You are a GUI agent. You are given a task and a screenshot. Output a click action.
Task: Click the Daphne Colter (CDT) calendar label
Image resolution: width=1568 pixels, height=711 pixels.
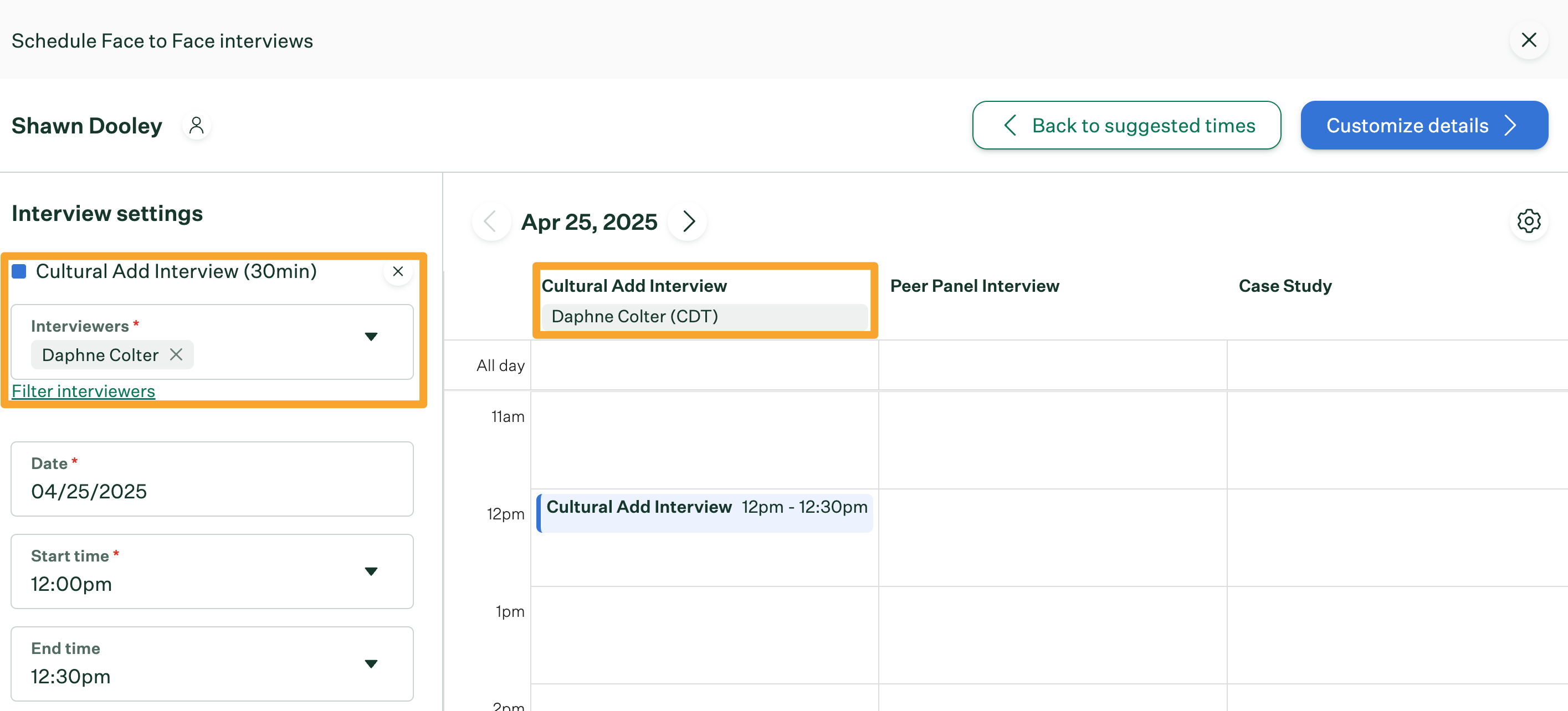[x=705, y=317]
